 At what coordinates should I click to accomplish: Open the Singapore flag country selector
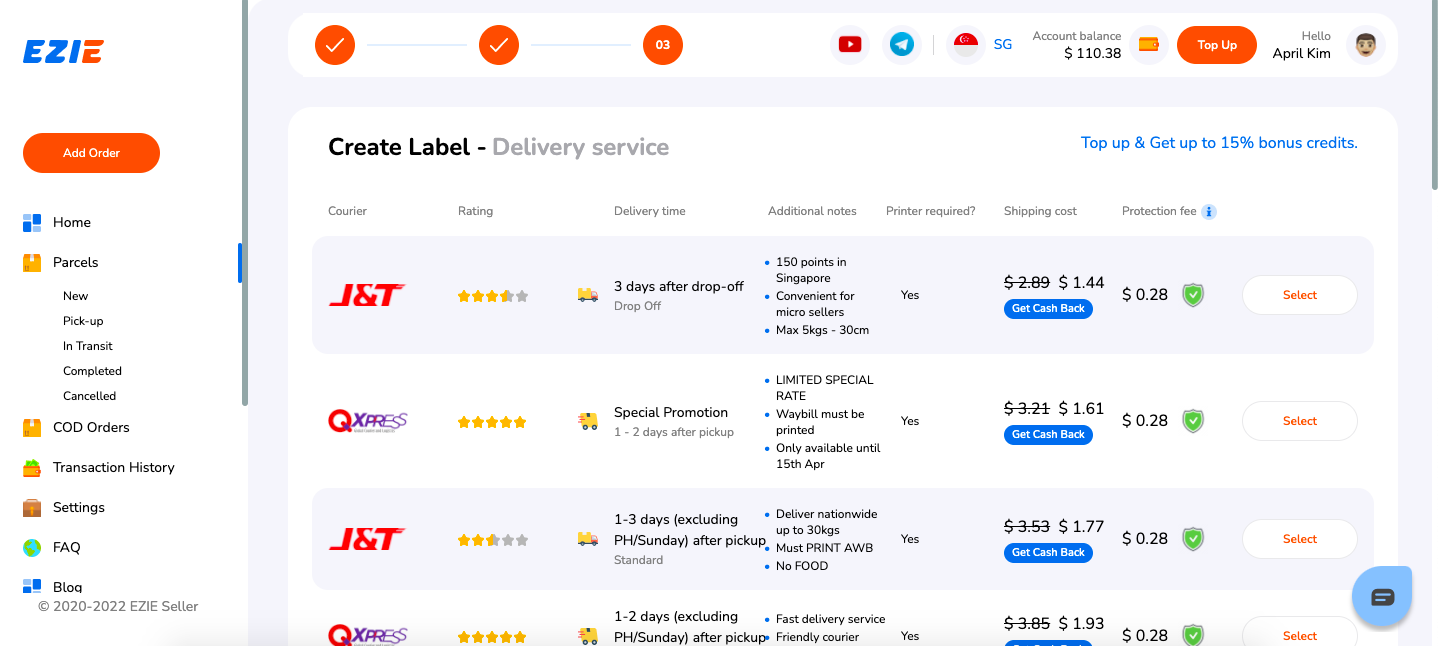click(966, 45)
